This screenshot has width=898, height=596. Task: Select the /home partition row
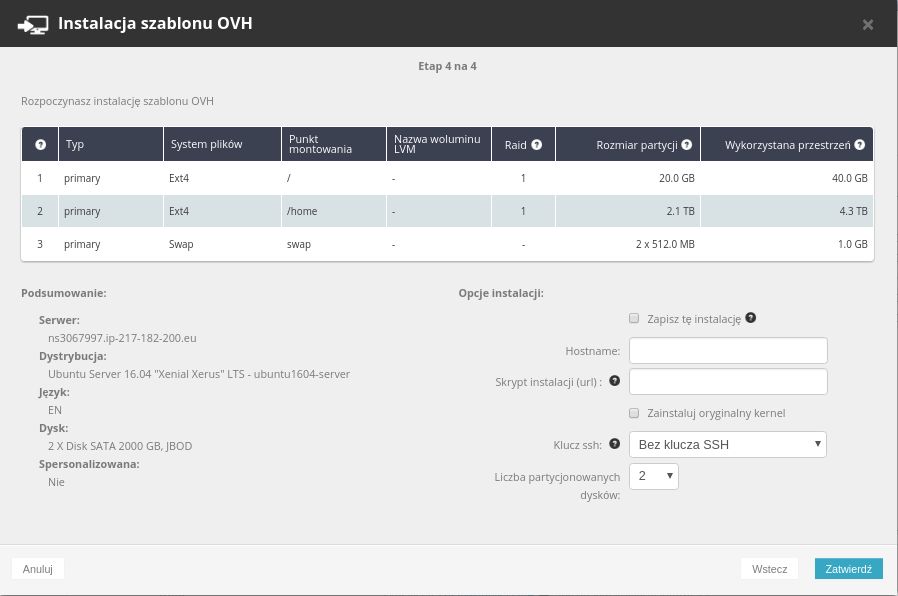(x=447, y=211)
